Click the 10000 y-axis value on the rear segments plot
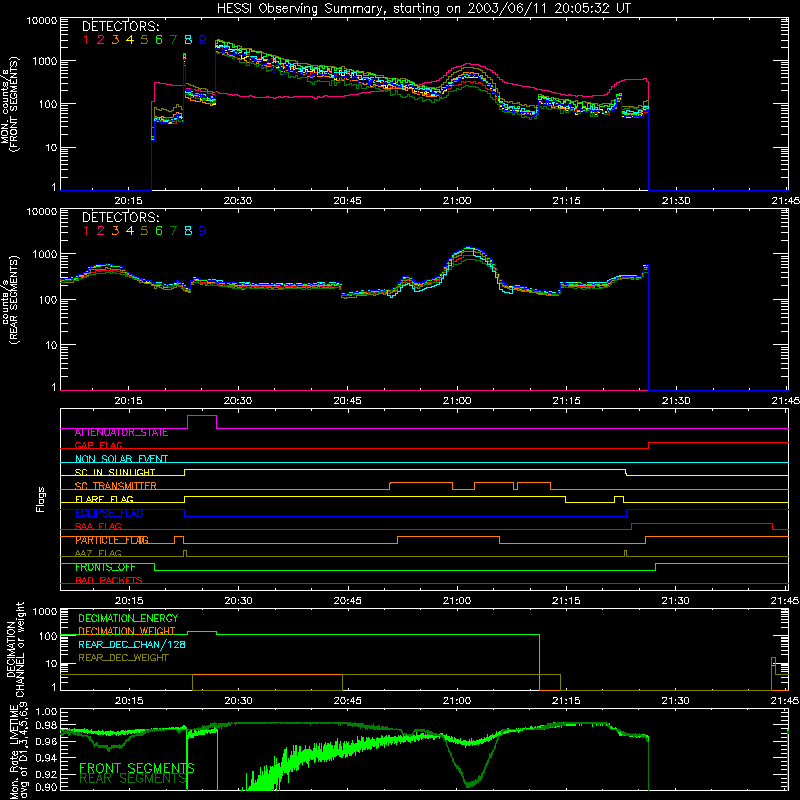Screen dimensions: 800x800 point(42,212)
